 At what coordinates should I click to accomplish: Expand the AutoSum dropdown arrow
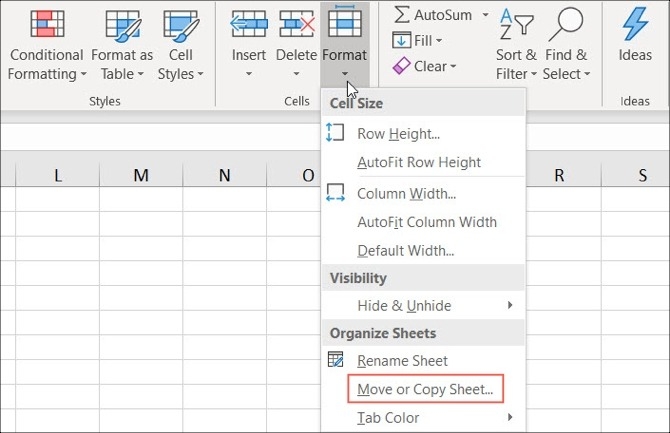[x=486, y=15]
